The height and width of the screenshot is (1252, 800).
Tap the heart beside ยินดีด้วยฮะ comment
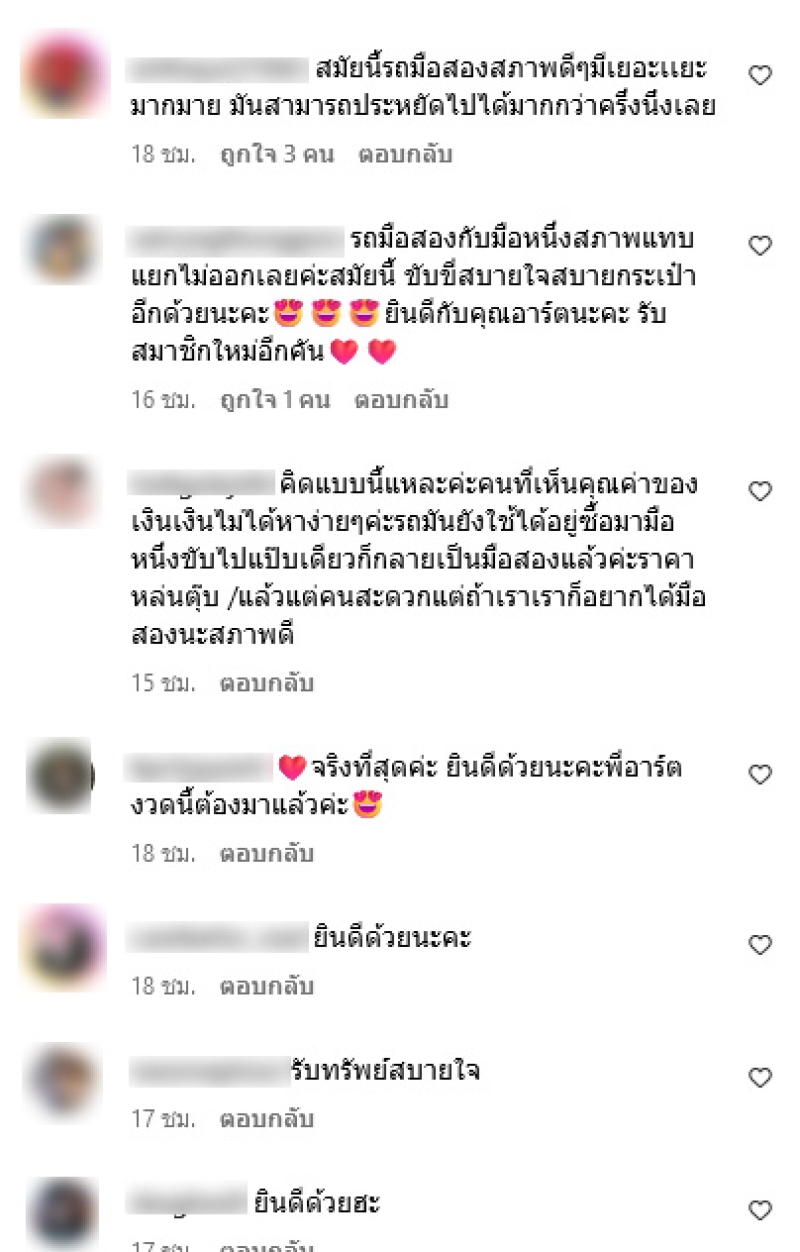tap(760, 1211)
